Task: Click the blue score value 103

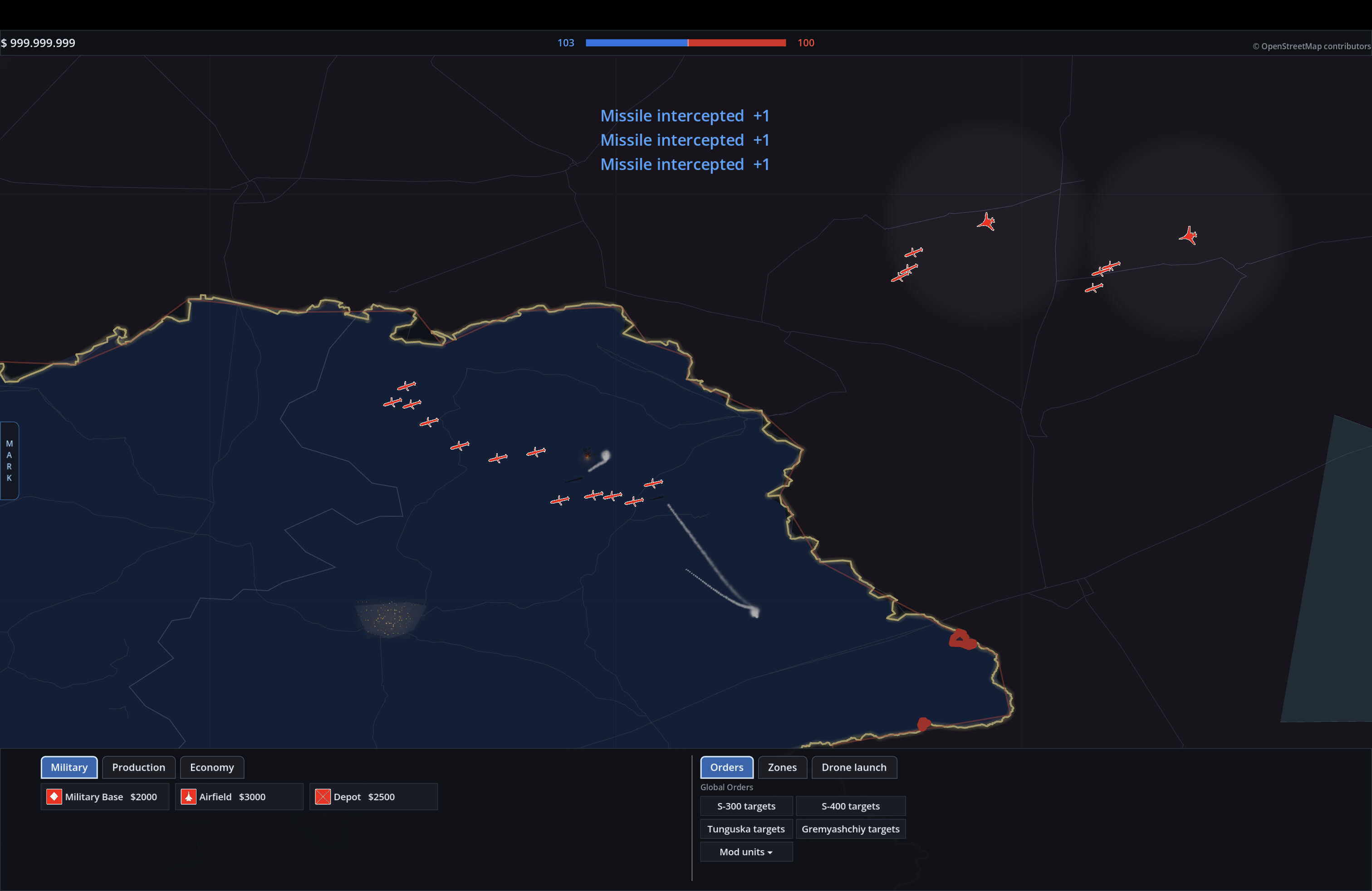Action: point(565,43)
